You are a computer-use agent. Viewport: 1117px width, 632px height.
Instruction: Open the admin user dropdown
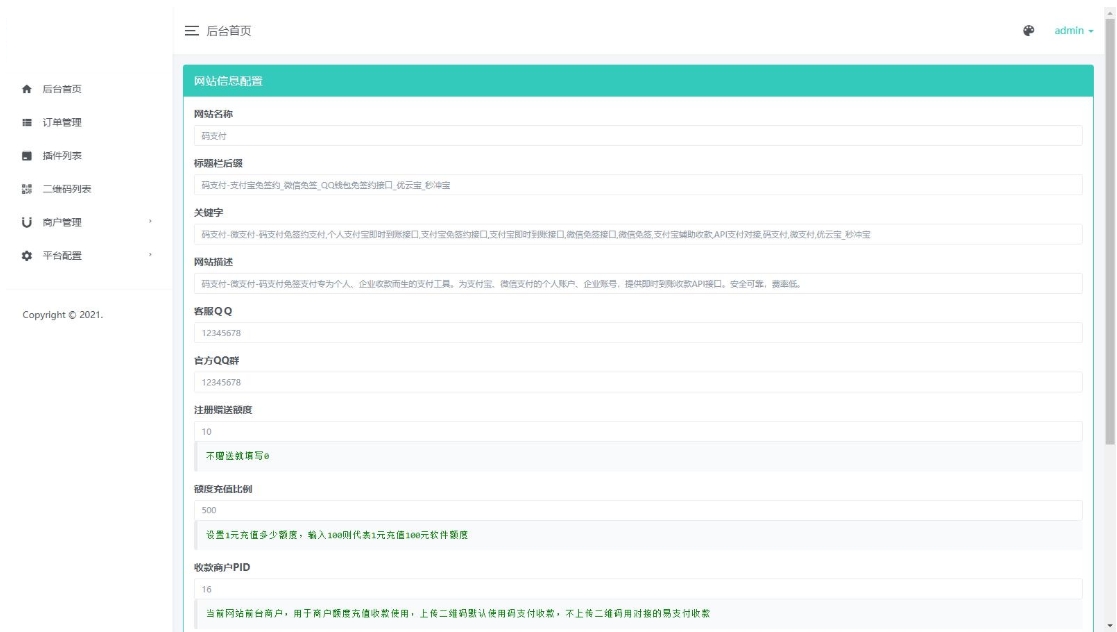click(x=1073, y=31)
